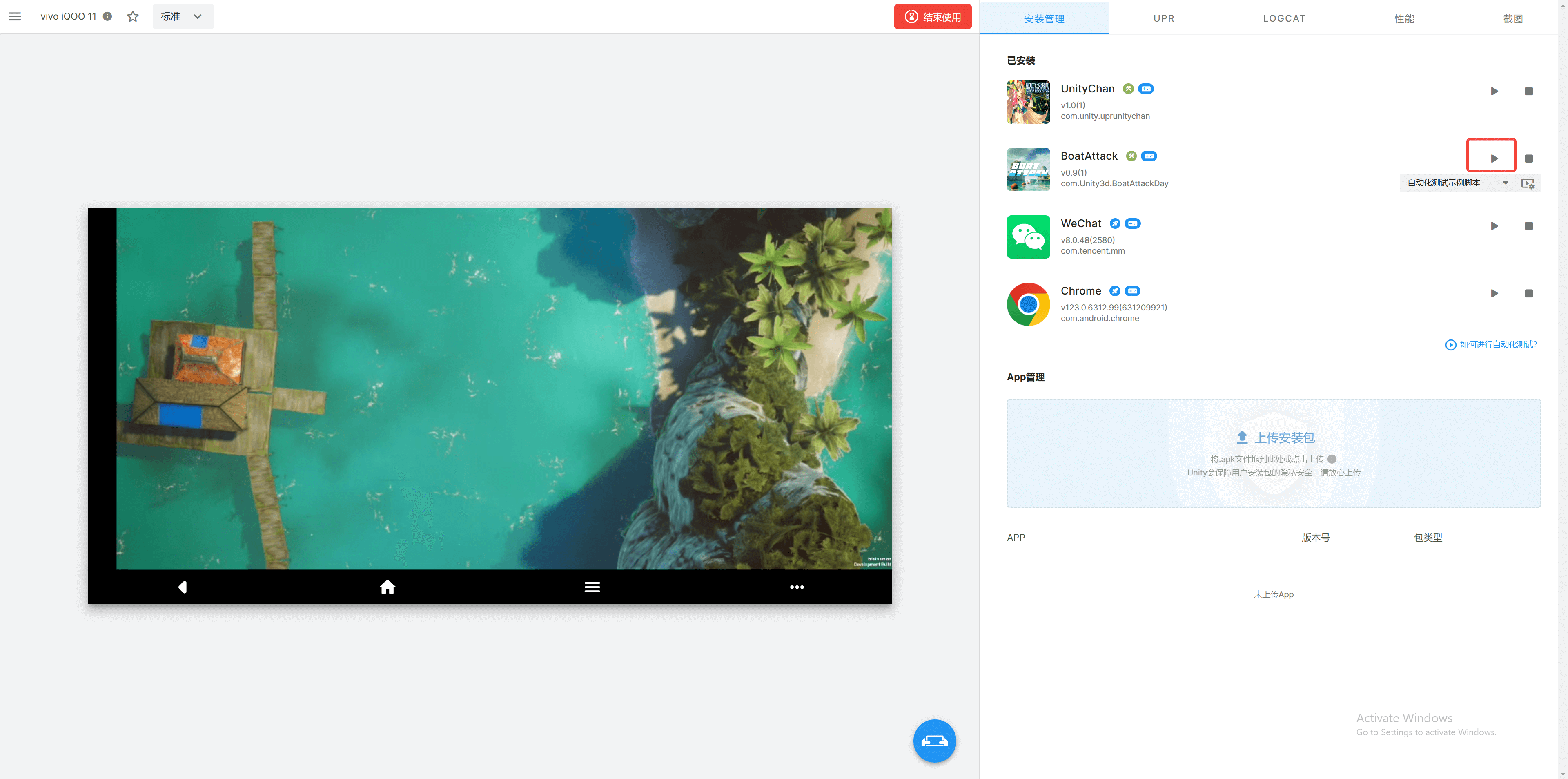Stop the BoatAttack app

[1528, 158]
